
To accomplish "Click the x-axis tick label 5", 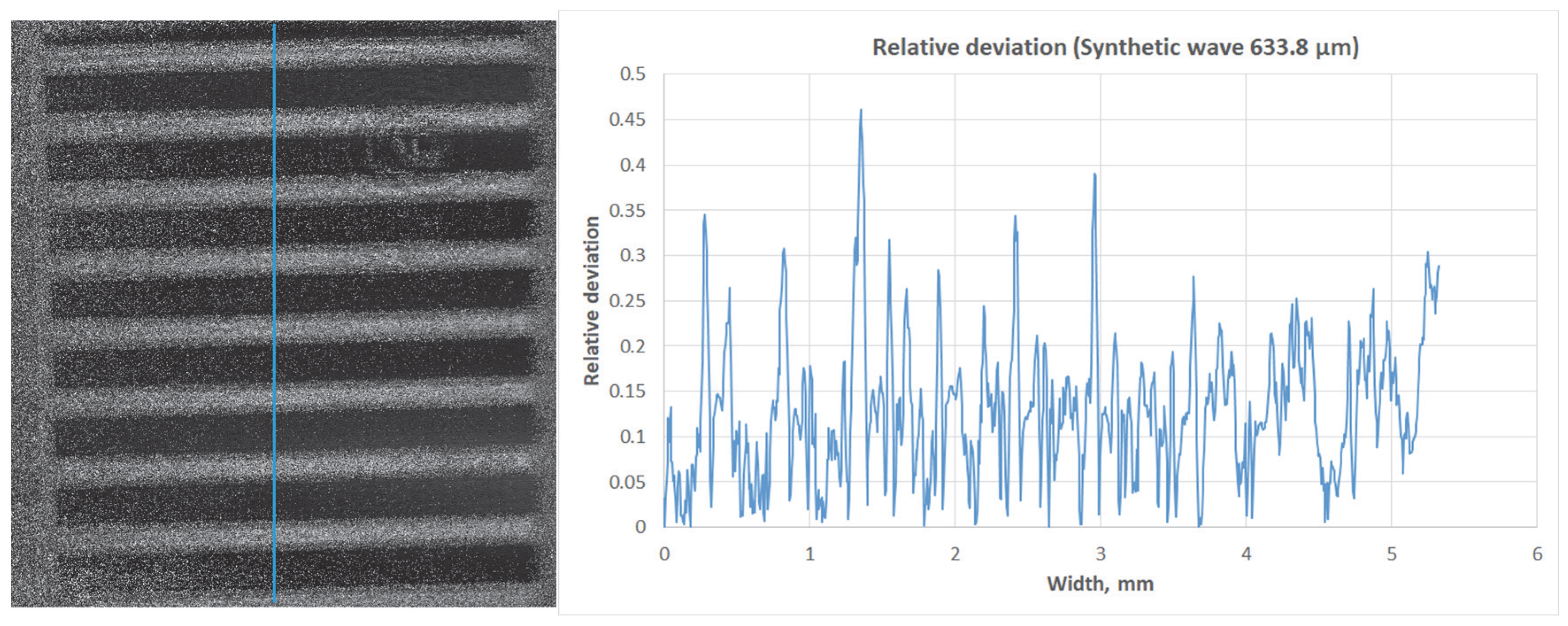I will (x=1391, y=553).
